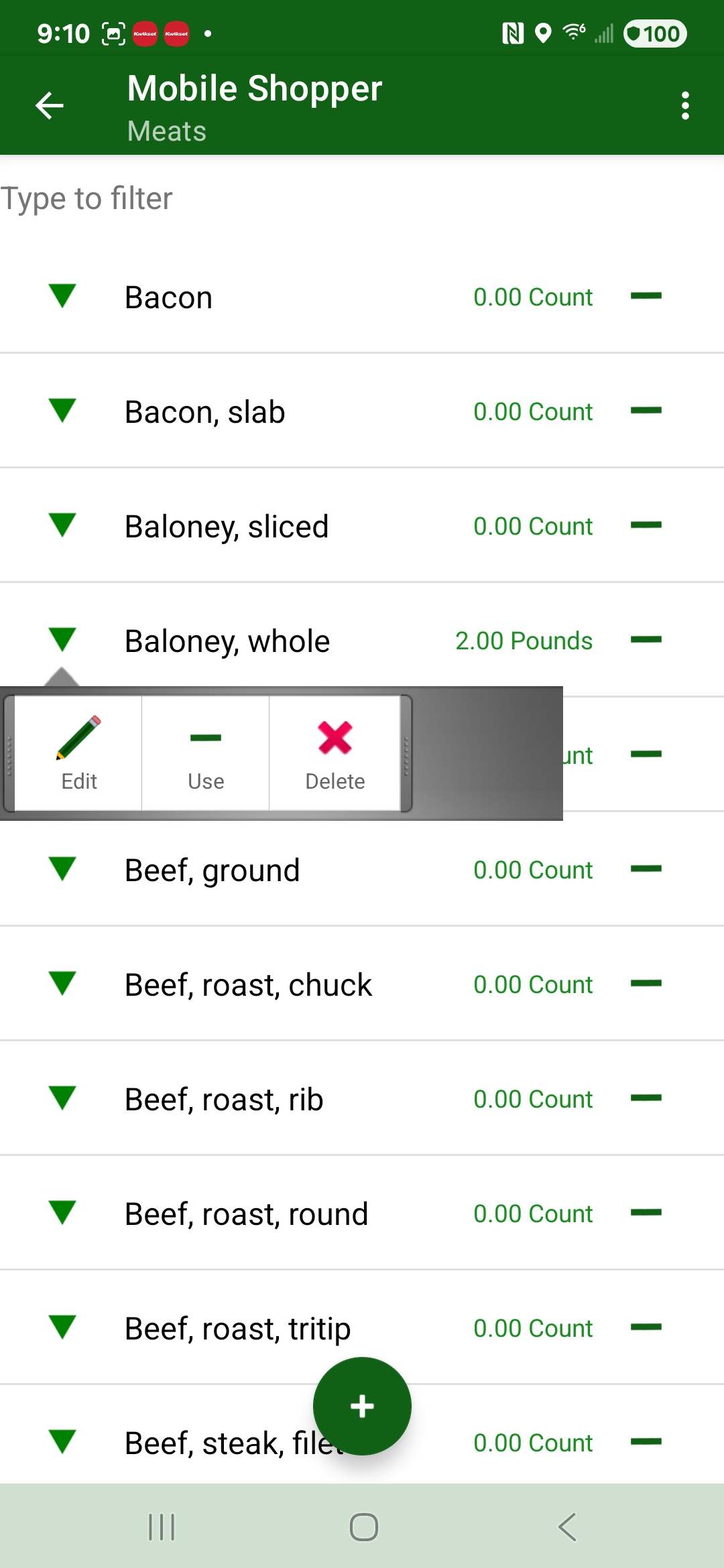Collapse the Baloney, whole dropdown arrow

pyautogui.click(x=62, y=640)
